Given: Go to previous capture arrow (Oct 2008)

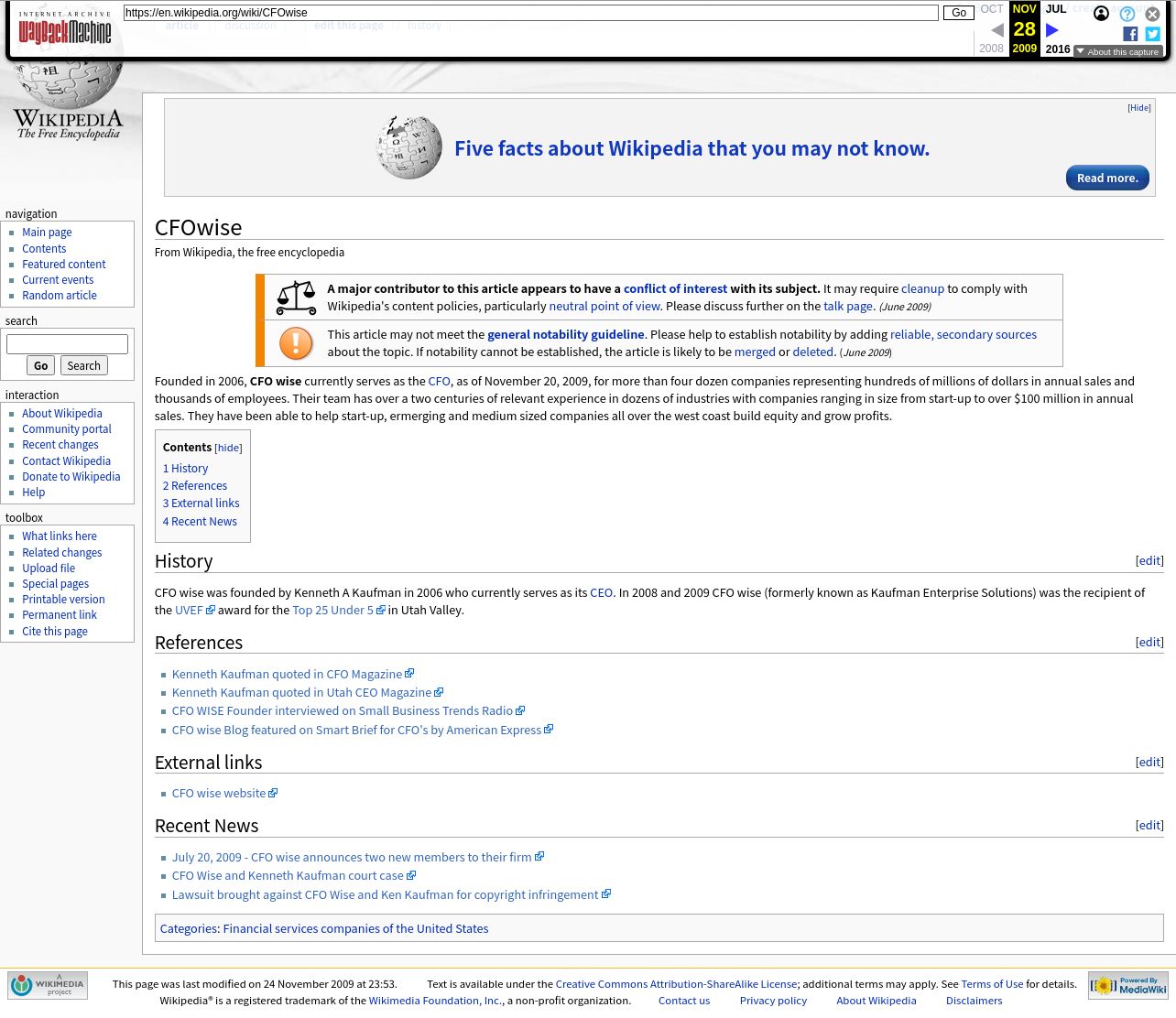Looking at the screenshot, I should pyautogui.click(x=997, y=30).
